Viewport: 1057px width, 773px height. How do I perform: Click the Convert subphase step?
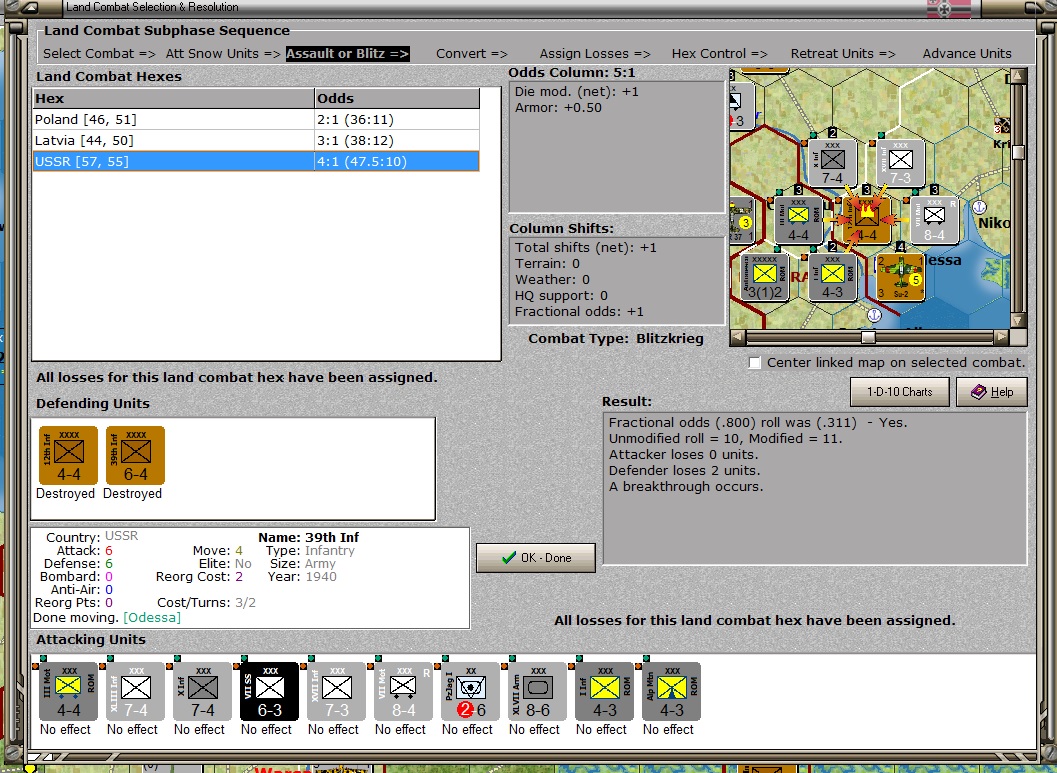[472, 54]
